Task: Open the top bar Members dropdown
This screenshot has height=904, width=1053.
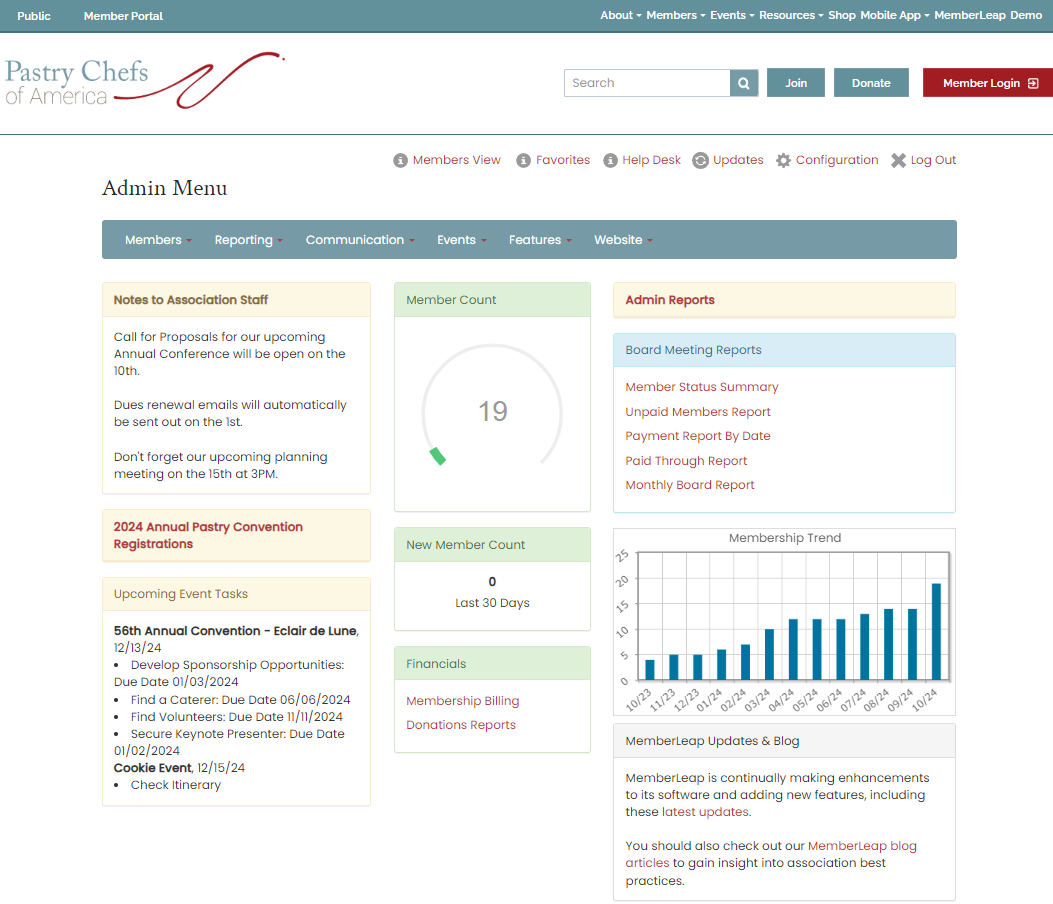Action: (x=676, y=15)
